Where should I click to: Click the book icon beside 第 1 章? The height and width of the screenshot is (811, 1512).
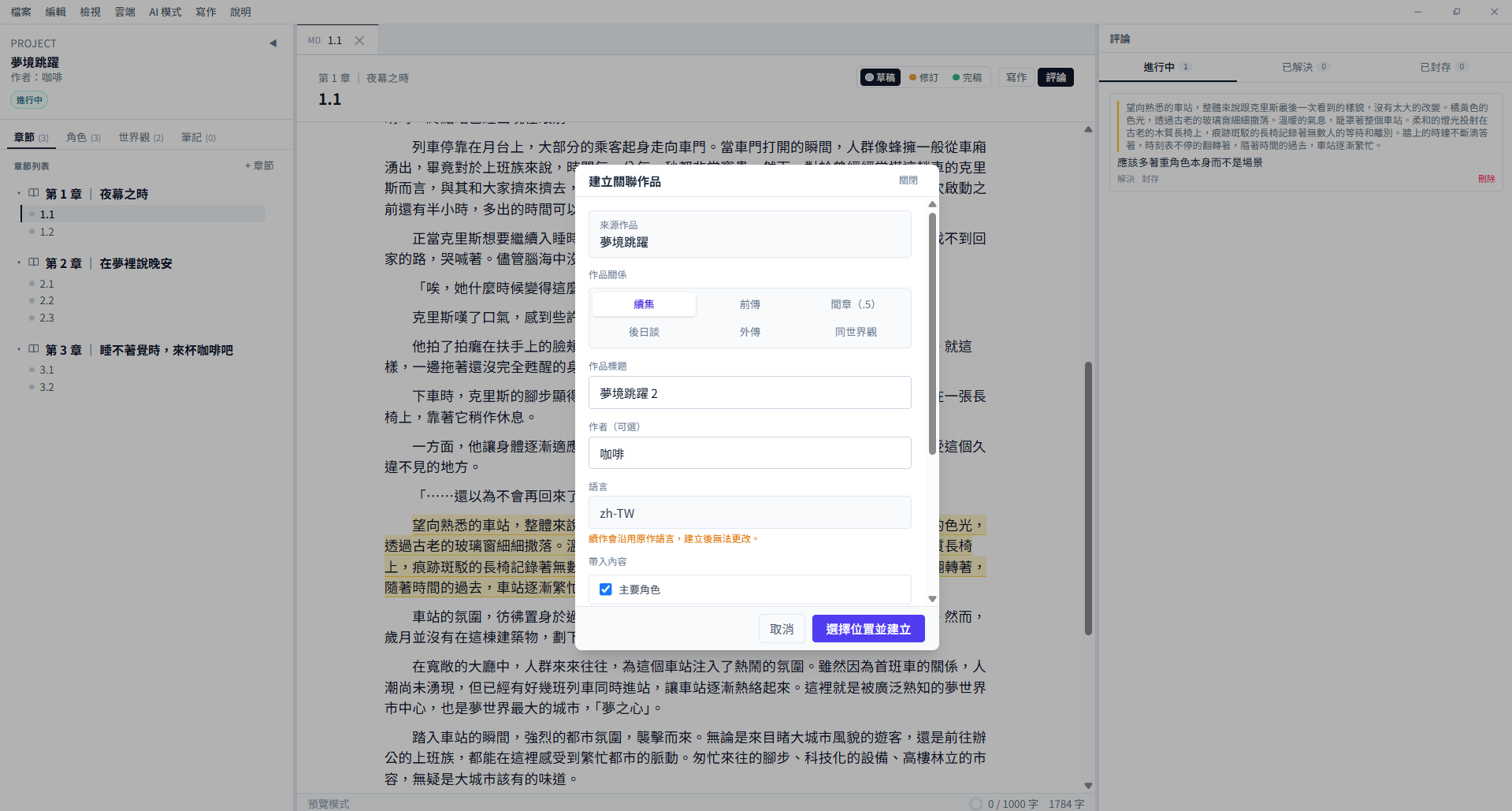[34, 193]
